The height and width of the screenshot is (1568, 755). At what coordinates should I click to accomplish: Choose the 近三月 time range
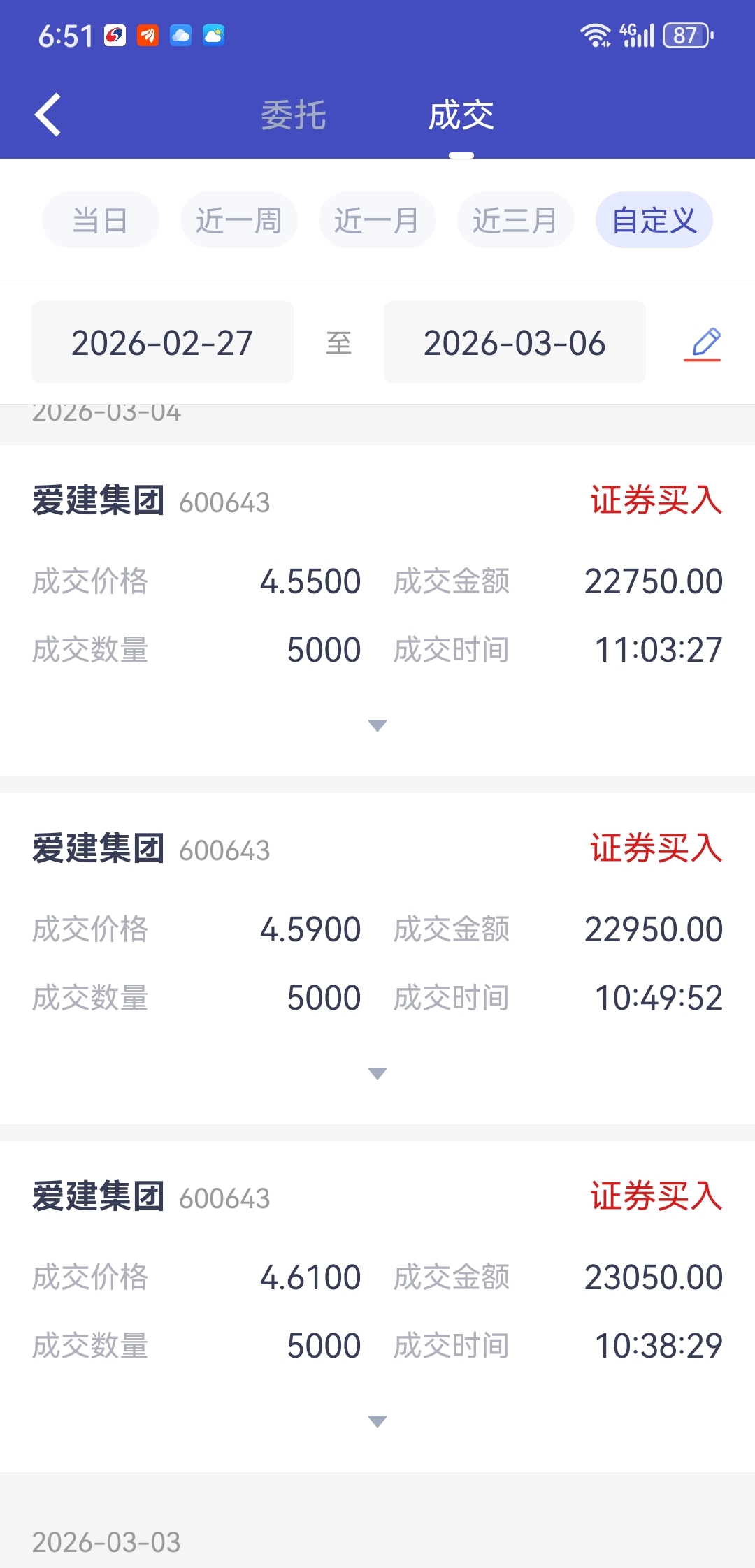[x=515, y=220]
